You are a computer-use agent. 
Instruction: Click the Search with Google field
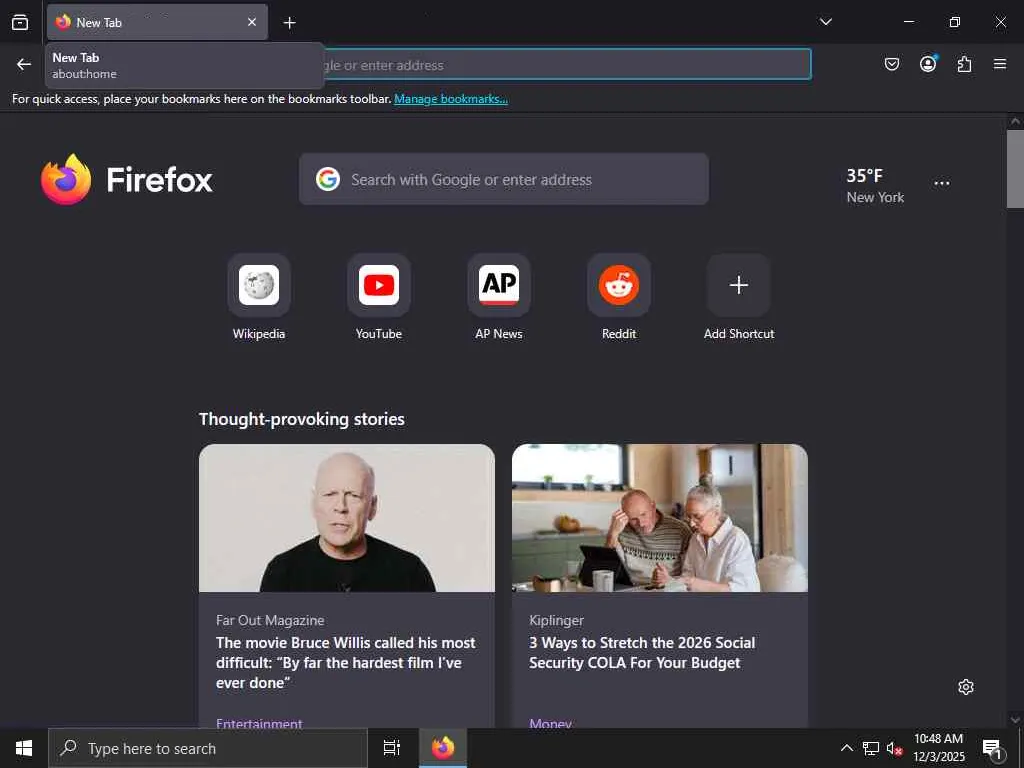[x=504, y=179]
